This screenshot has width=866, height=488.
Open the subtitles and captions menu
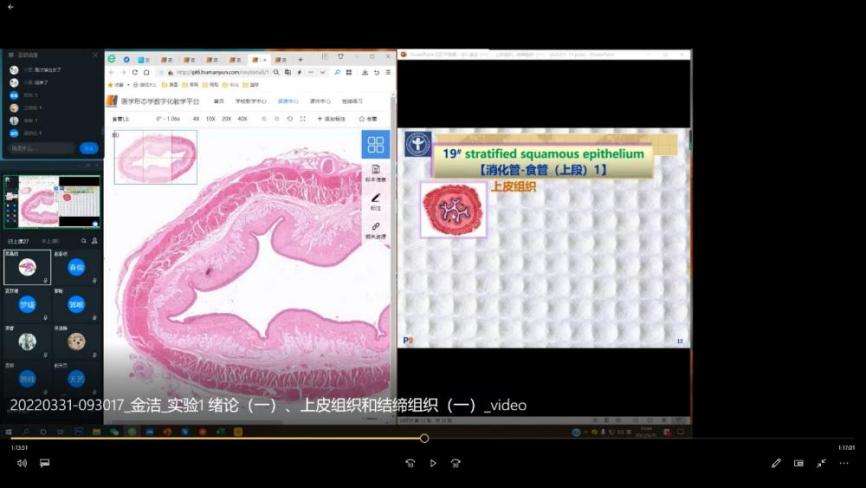tap(45, 463)
